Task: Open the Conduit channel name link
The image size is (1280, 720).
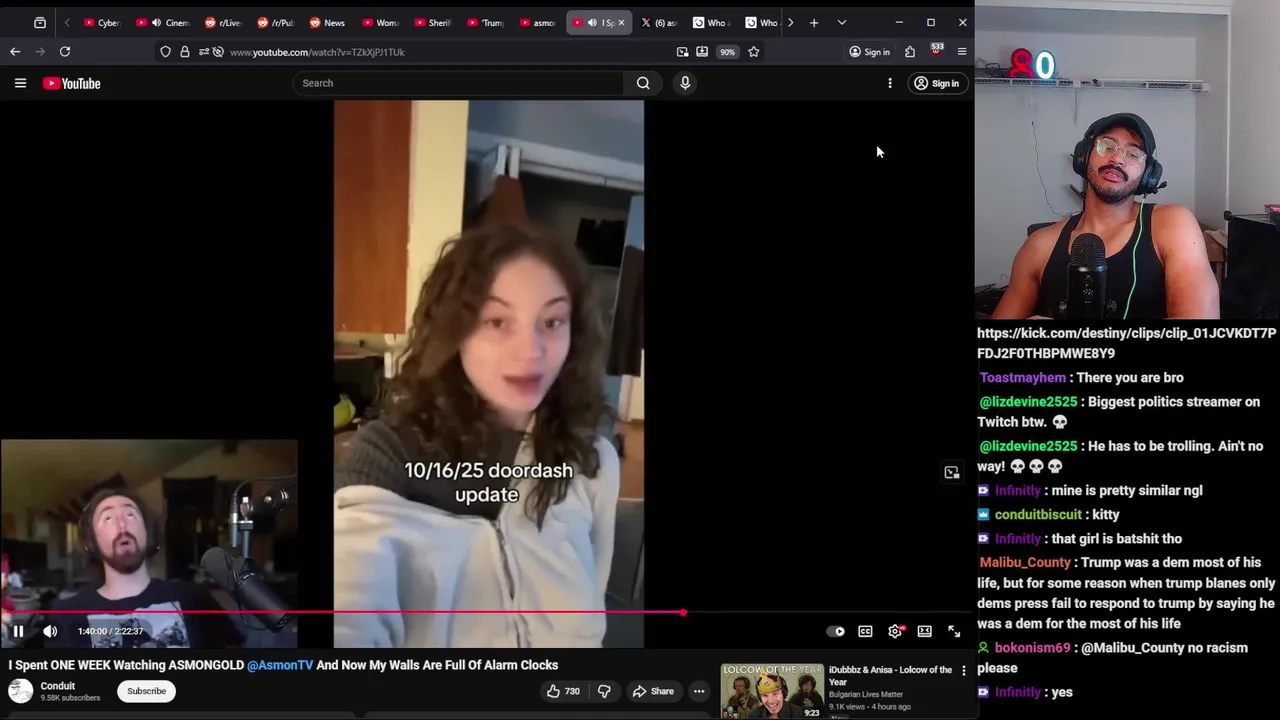Action: (58, 686)
